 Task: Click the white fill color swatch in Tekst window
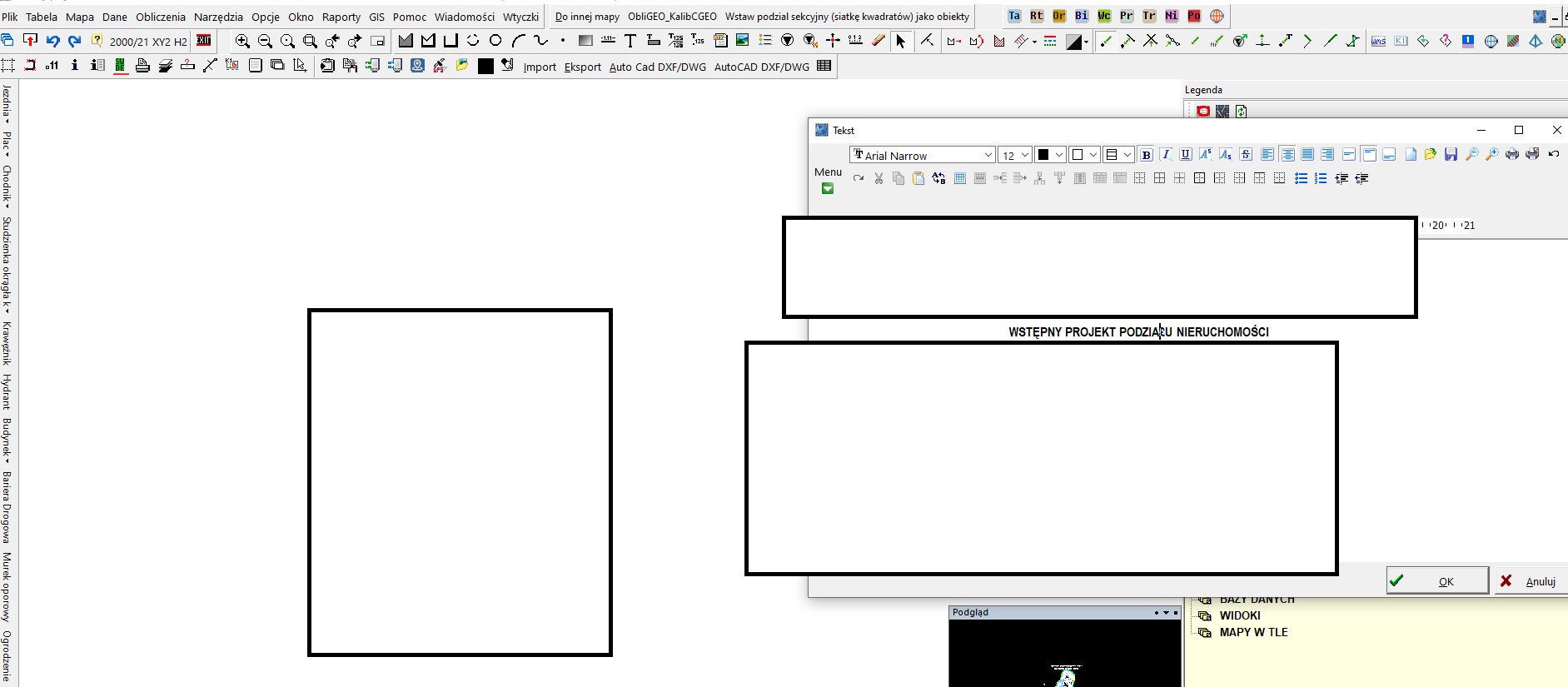[1077, 155]
